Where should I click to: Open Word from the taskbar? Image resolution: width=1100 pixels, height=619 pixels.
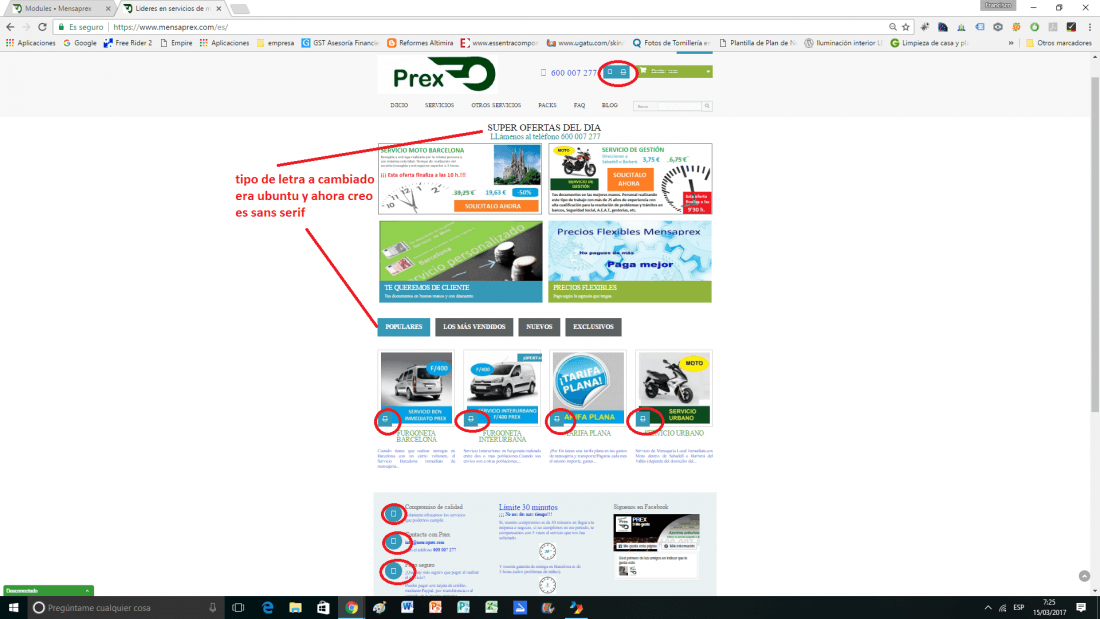(407, 608)
